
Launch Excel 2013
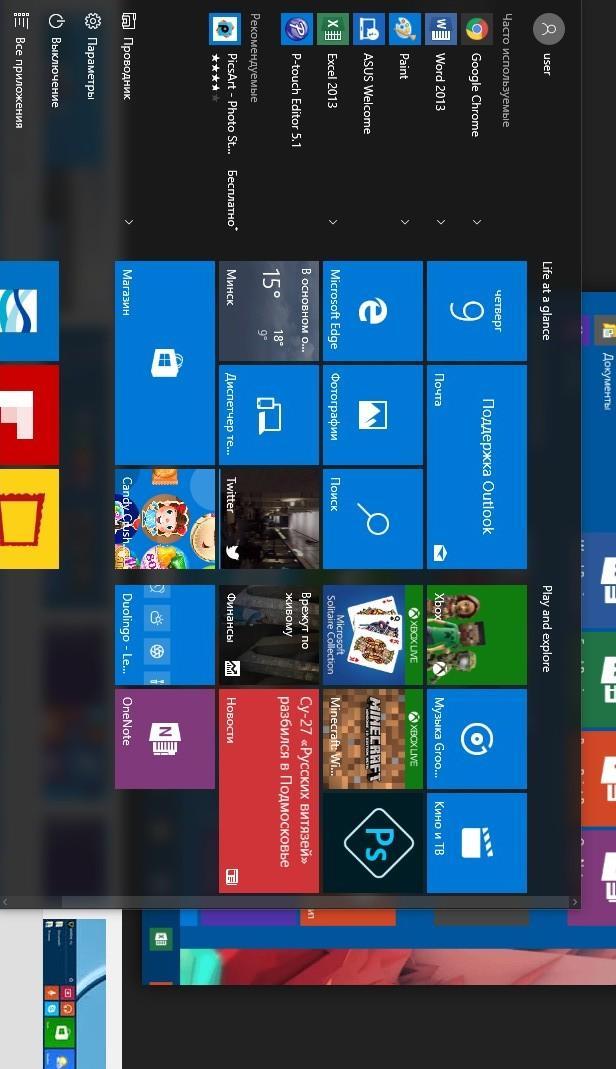tap(332, 60)
